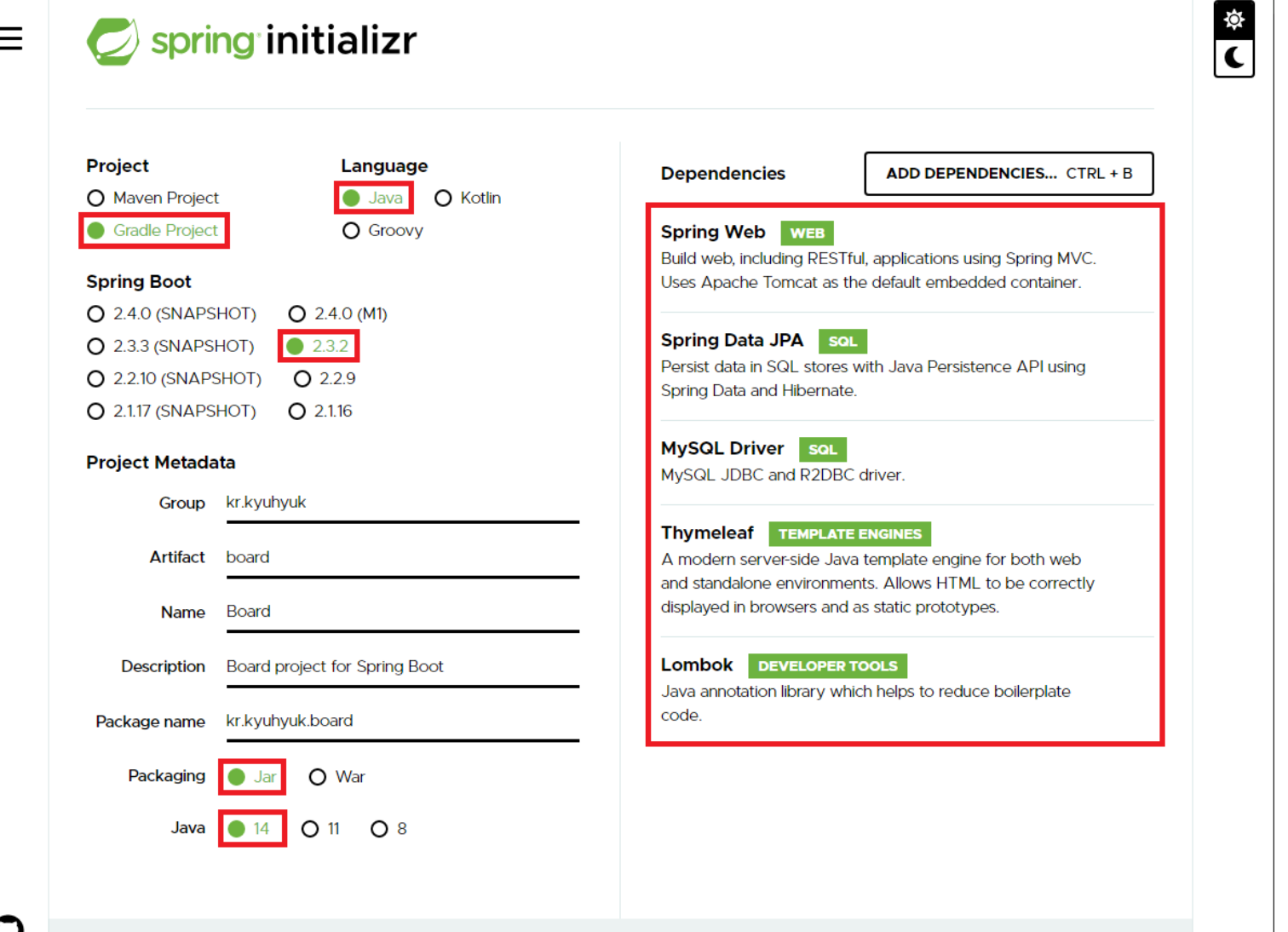Click the Spring Data JPA dependency title
The width and height of the screenshot is (1288, 932).
coord(732,340)
